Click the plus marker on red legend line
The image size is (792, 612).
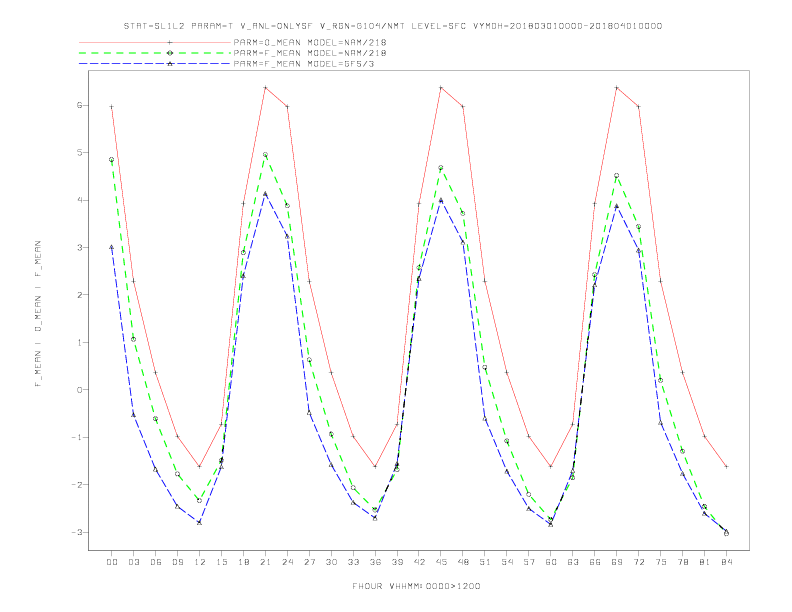pos(170,42)
